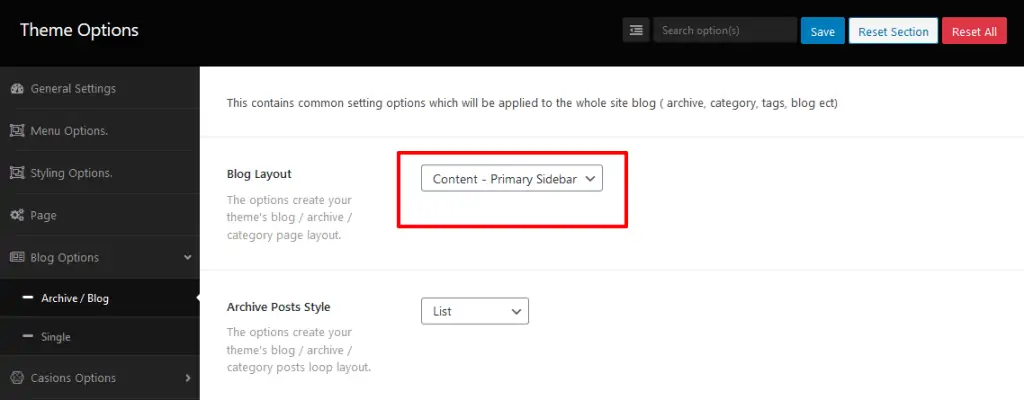Open Styling Options section
1024x400 pixels.
pos(99,173)
